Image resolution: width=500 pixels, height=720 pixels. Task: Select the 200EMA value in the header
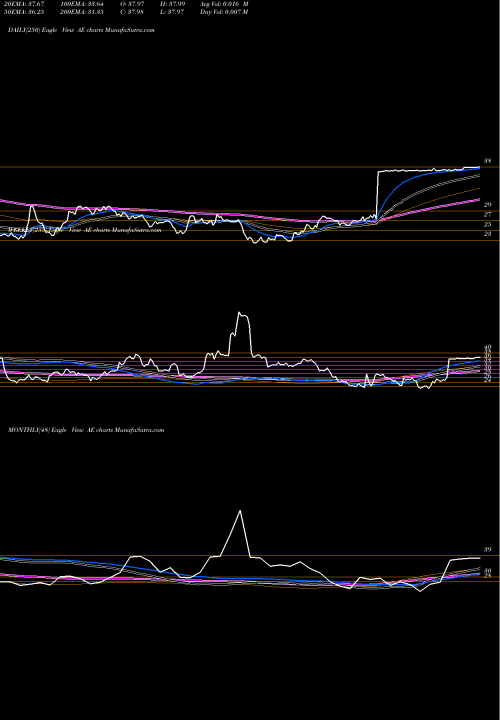84,12
